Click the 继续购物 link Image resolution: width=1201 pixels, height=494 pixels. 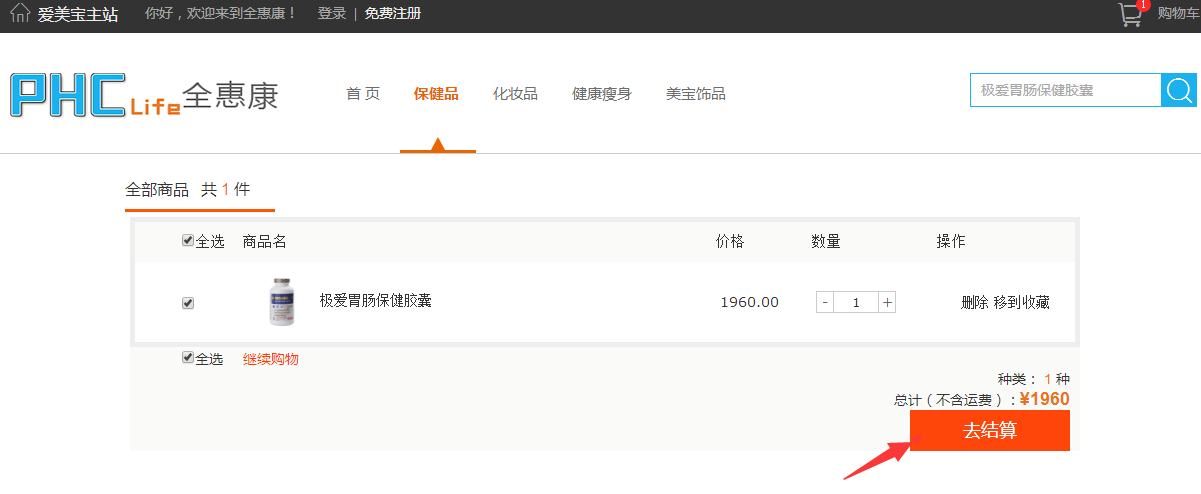[x=271, y=360]
